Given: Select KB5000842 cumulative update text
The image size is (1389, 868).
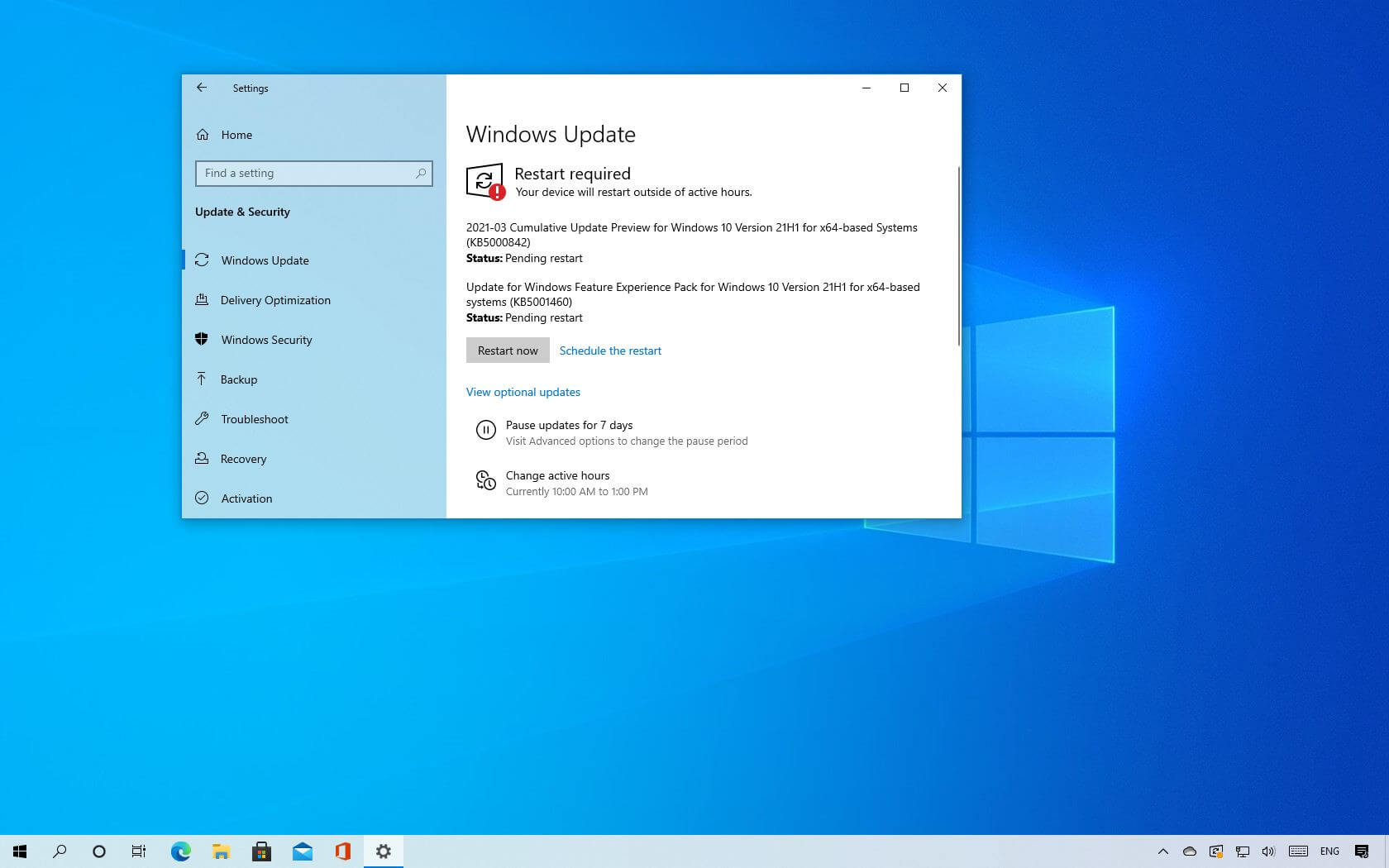Looking at the screenshot, I should click(691, 235).
